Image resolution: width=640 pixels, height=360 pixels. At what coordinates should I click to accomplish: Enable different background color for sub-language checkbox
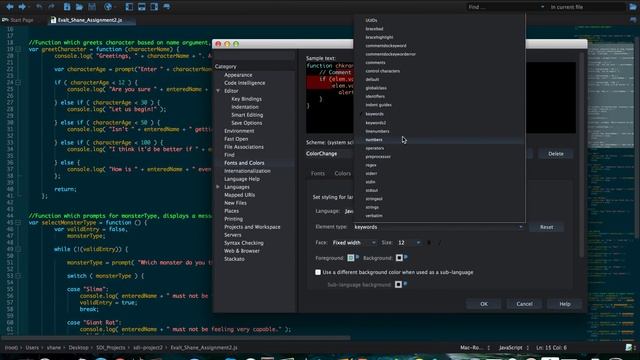(x=318, y=272)
